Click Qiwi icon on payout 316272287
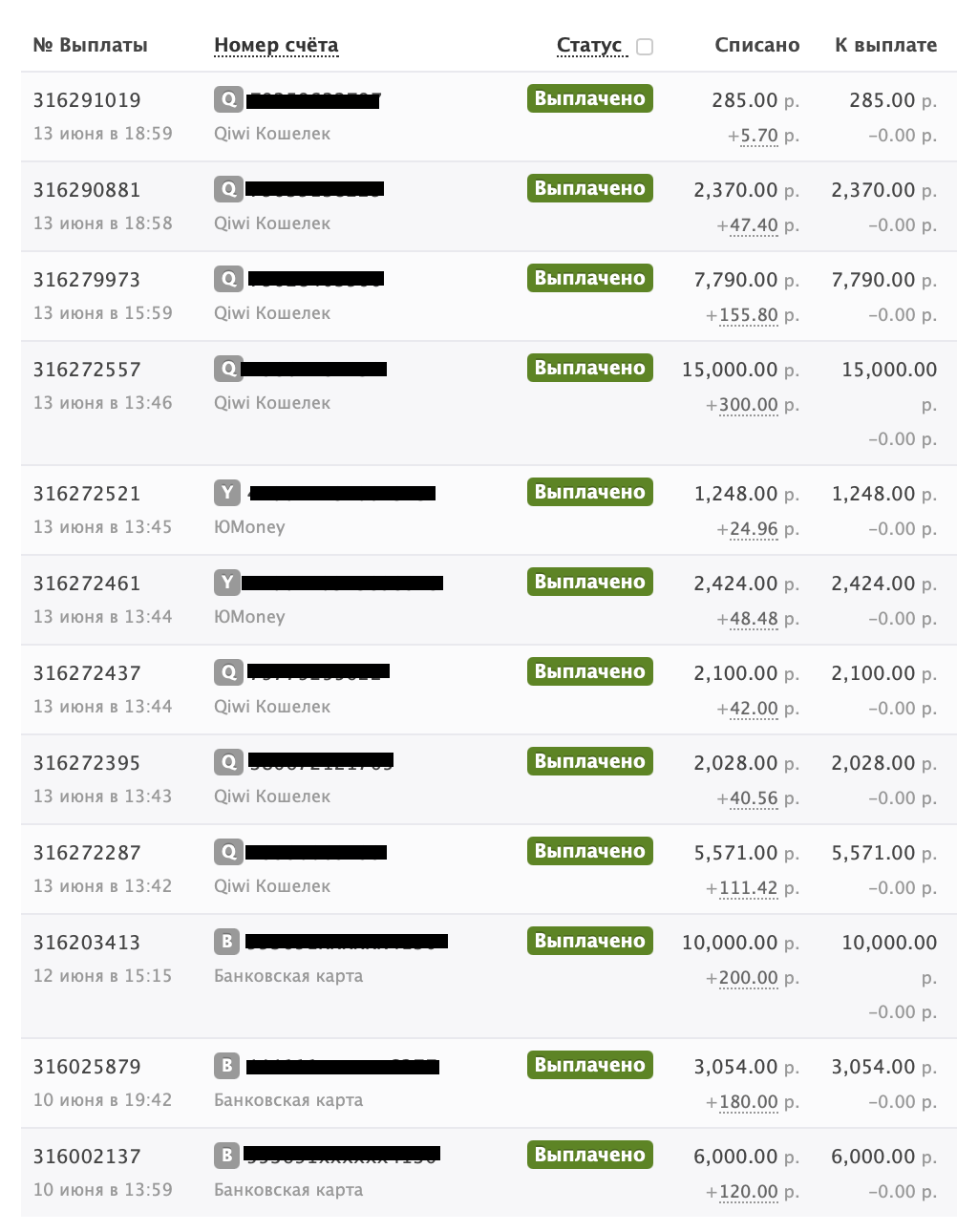Image resolution: width=957 pixels, height=1232 pixels. tap(228, 852)
